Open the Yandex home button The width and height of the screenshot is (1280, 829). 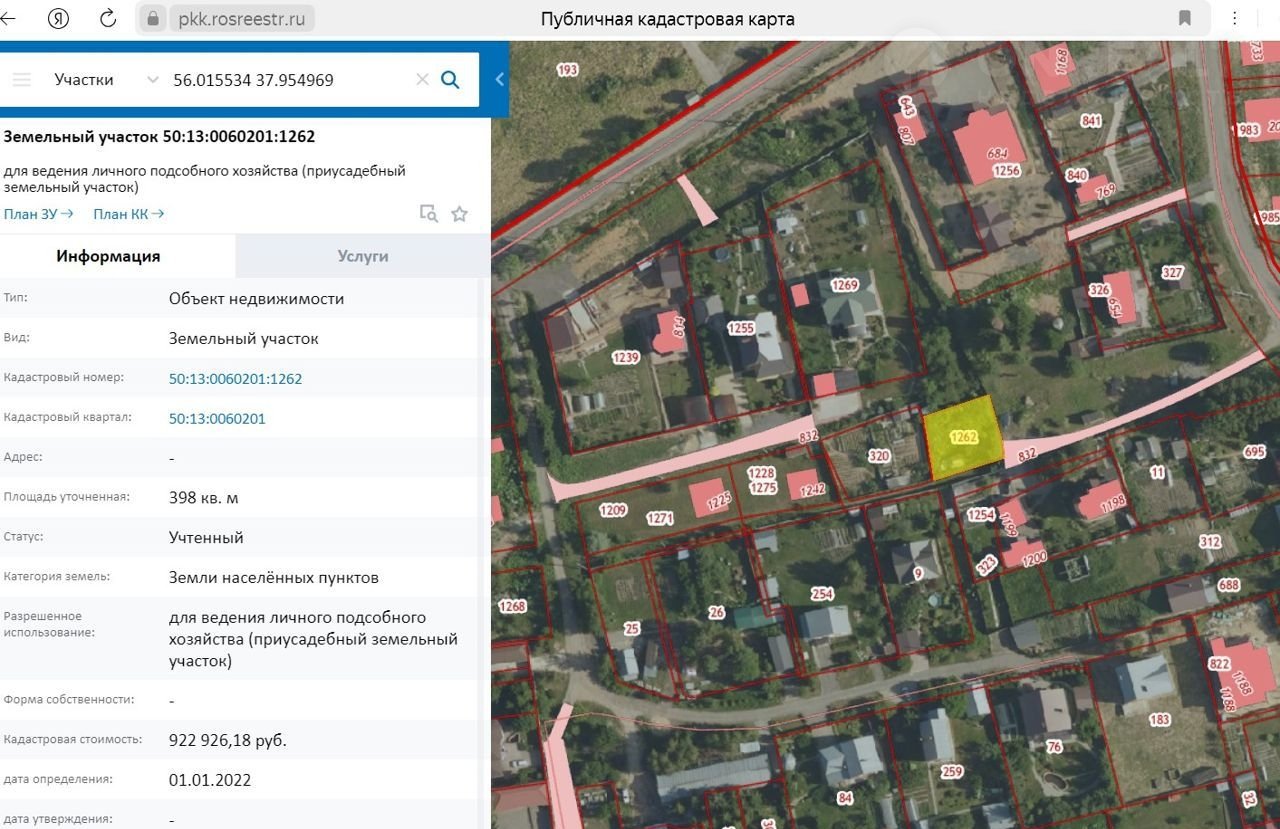[59, 18]
